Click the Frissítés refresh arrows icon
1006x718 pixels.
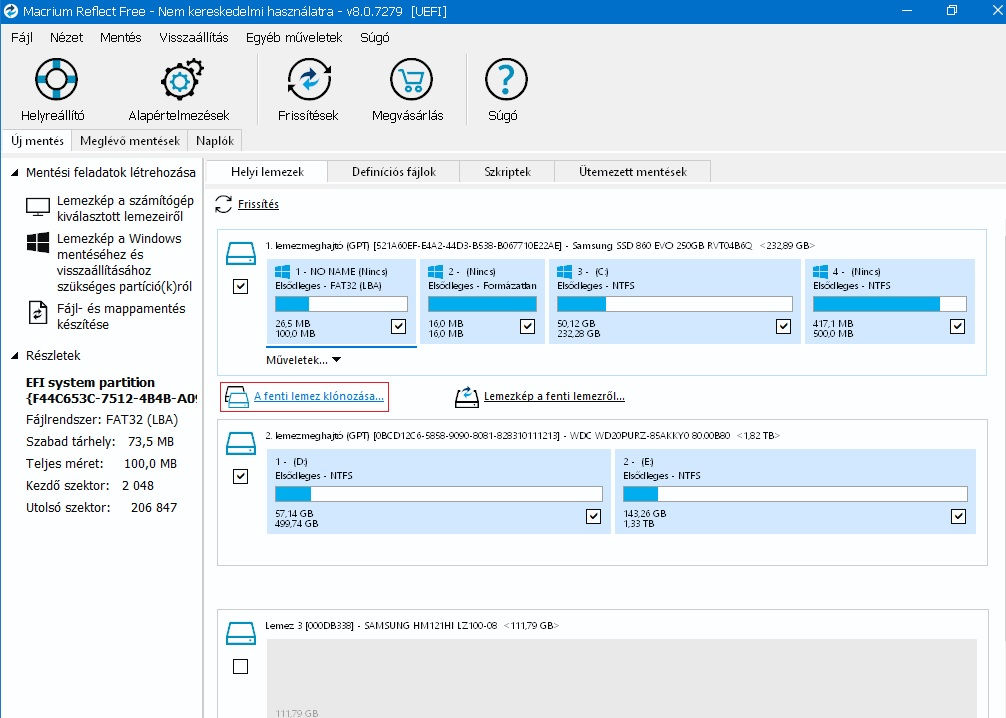[x=225, y=204]
